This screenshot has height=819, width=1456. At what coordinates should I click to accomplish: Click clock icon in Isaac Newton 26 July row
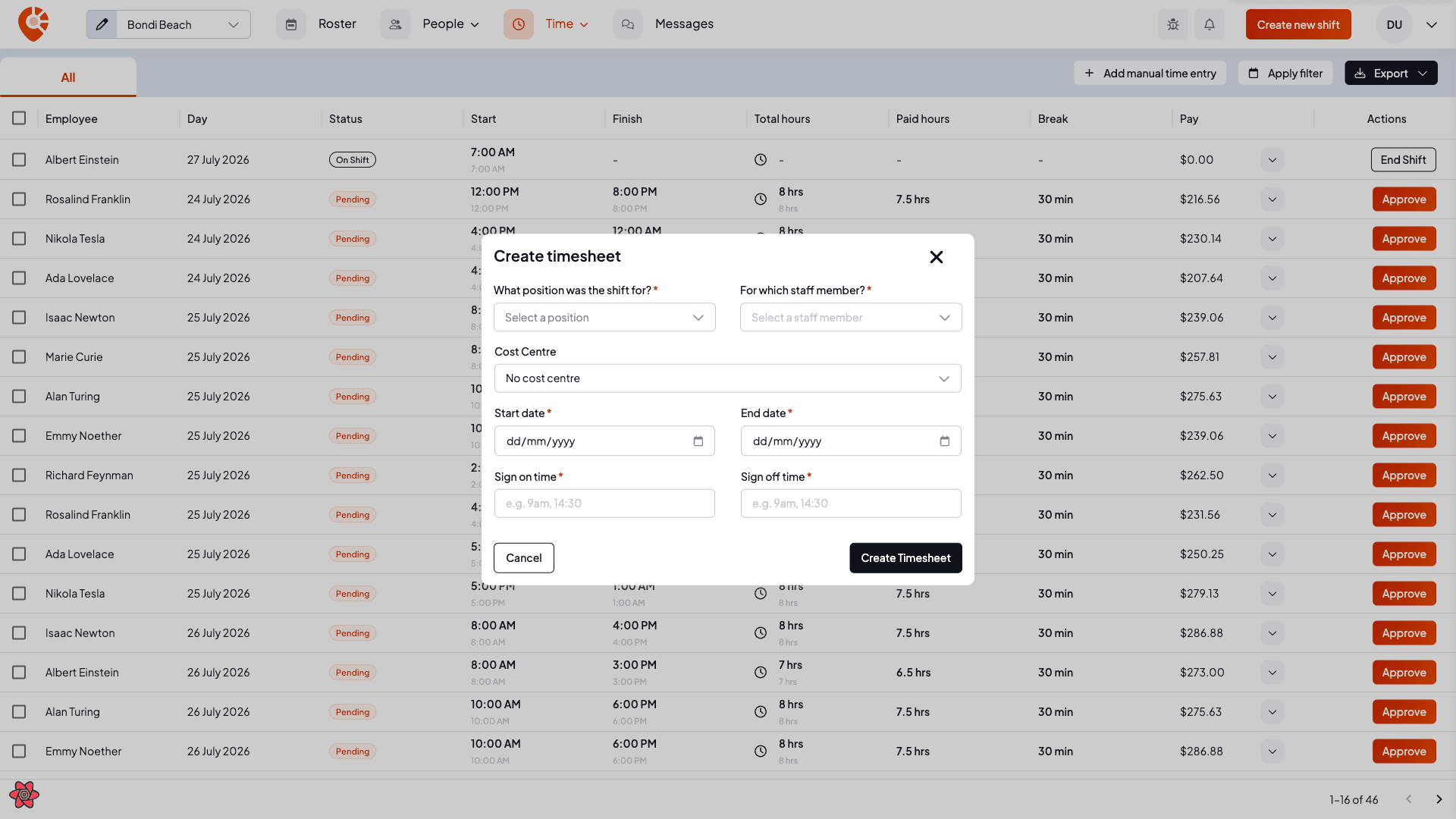coord(761,633)
